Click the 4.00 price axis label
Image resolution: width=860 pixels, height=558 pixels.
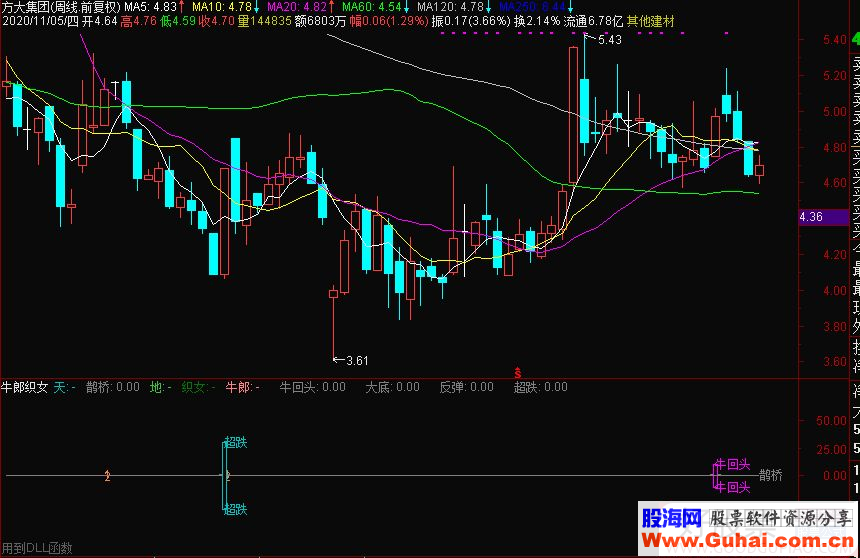tap(835, 290)
